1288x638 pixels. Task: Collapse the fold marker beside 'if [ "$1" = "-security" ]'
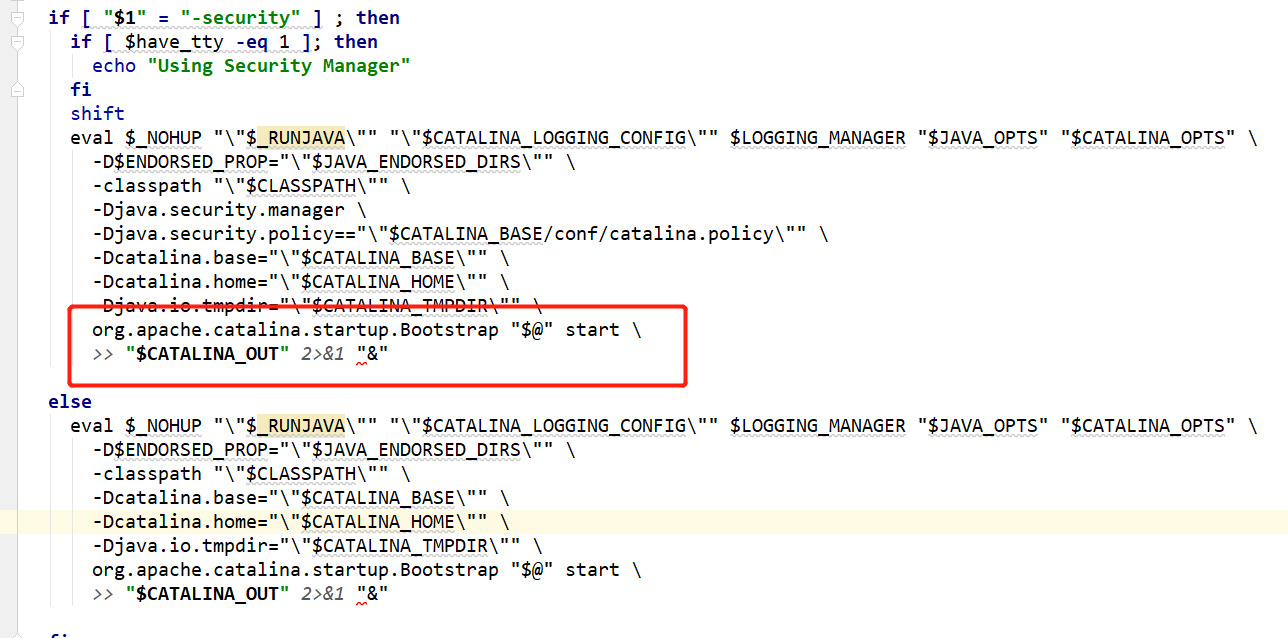17,18
